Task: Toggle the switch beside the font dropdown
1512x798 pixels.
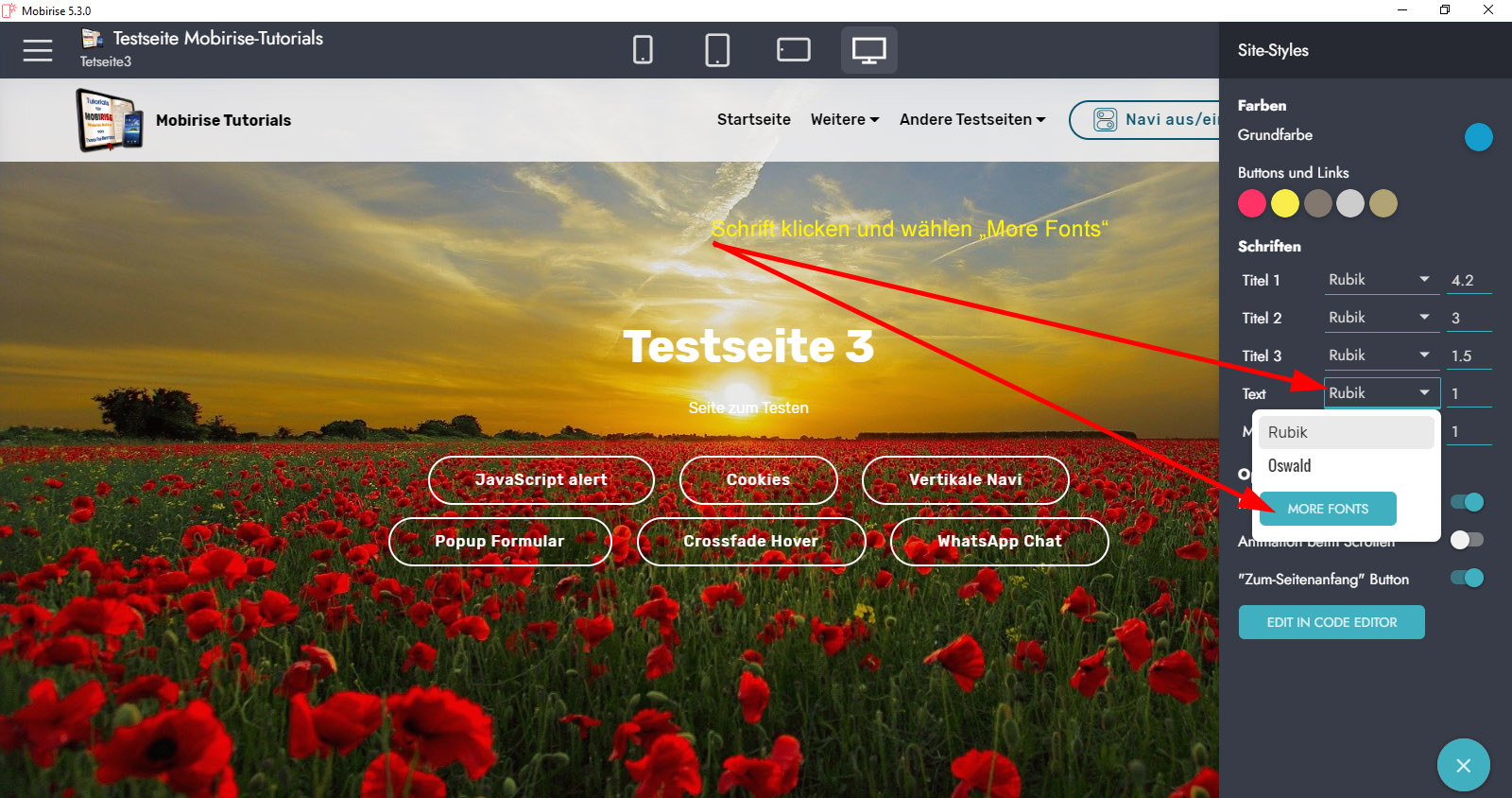Action: 1467,502
